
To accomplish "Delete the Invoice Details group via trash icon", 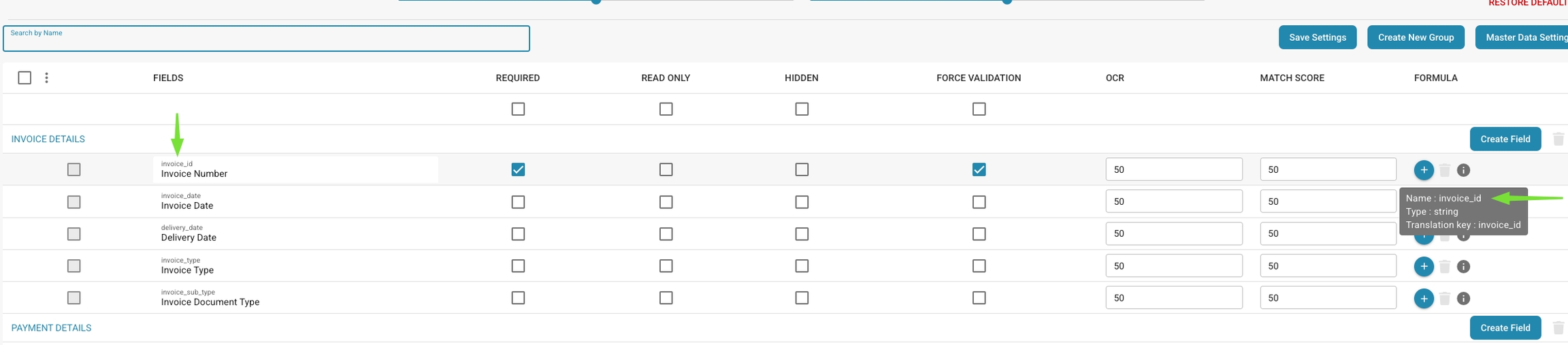I will click(1558, 139).
